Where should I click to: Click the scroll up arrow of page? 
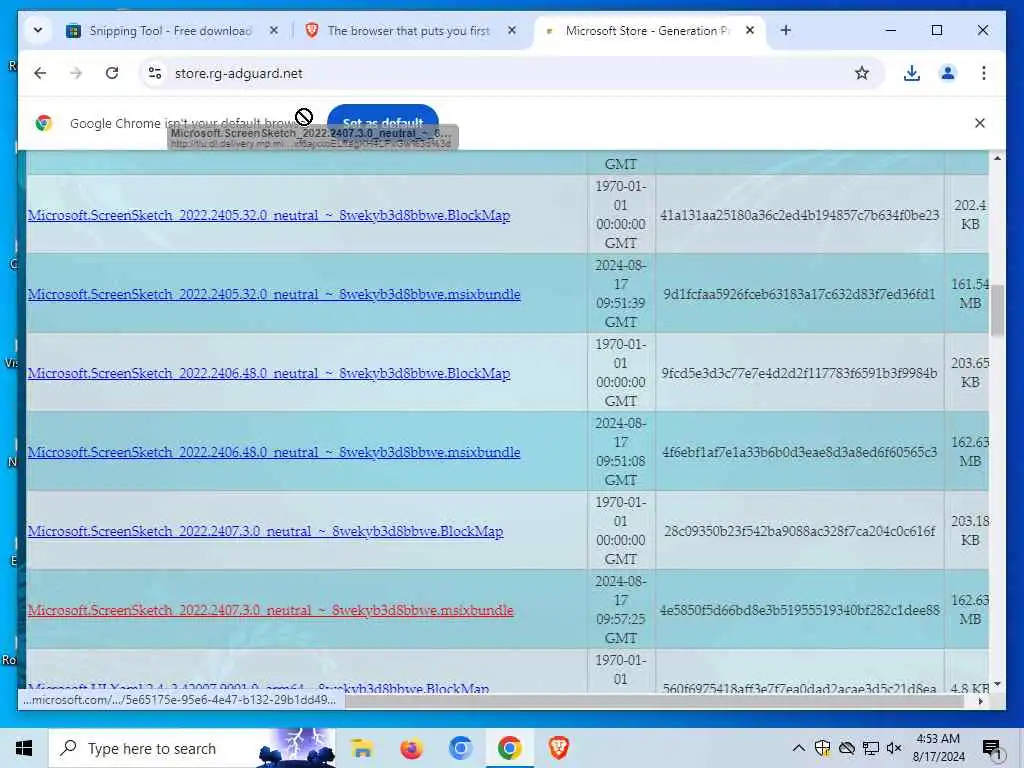(997, 158)
